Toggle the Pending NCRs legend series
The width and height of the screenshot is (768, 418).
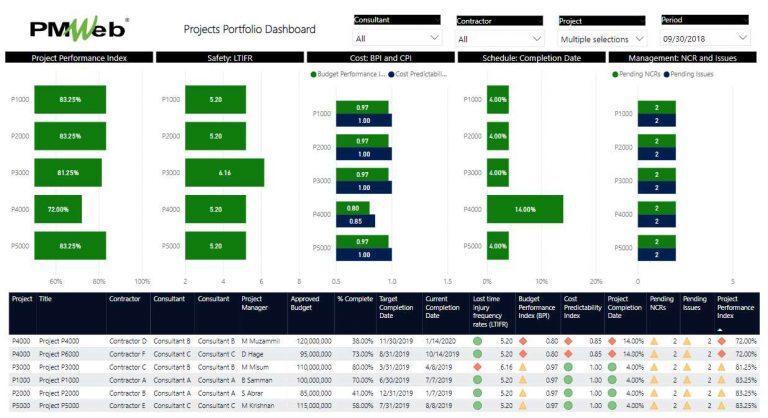pyautogui.click(x=640, y=74)
